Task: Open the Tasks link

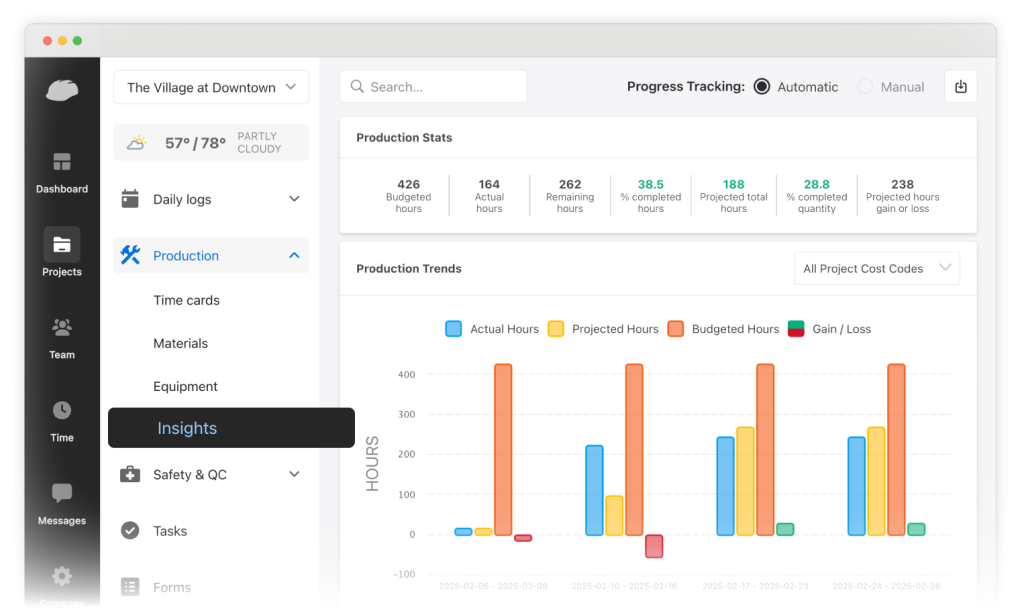Action: tap(170, 531)
